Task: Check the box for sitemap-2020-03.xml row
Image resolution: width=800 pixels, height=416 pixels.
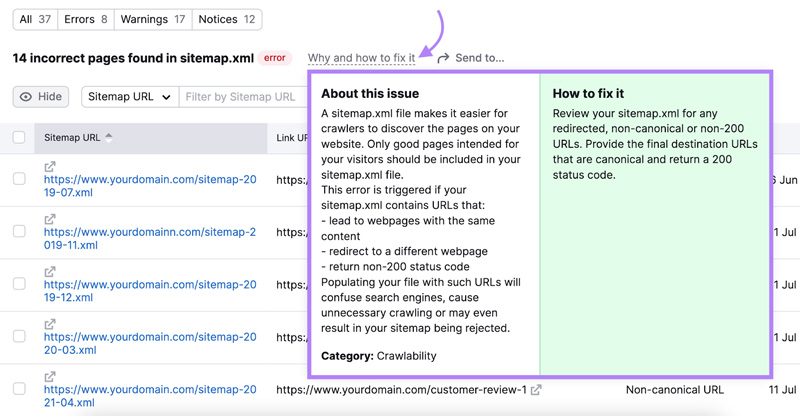Action: [19, 337]
